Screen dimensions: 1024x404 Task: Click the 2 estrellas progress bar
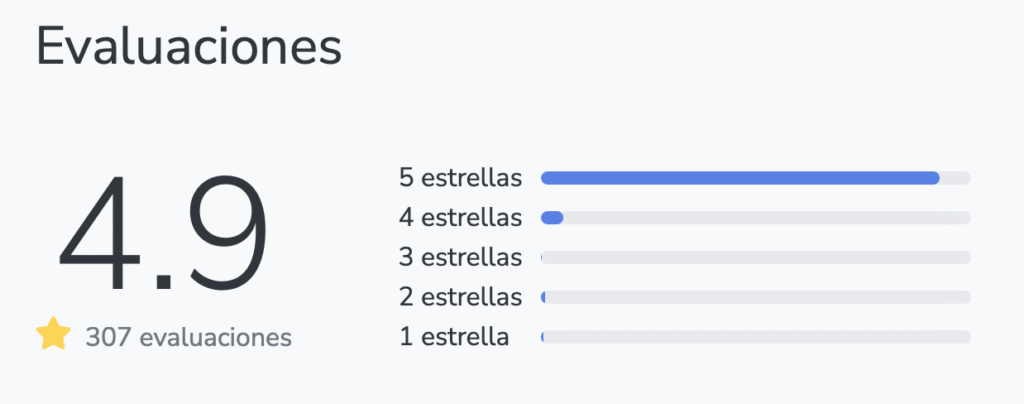tap(756, 297)
